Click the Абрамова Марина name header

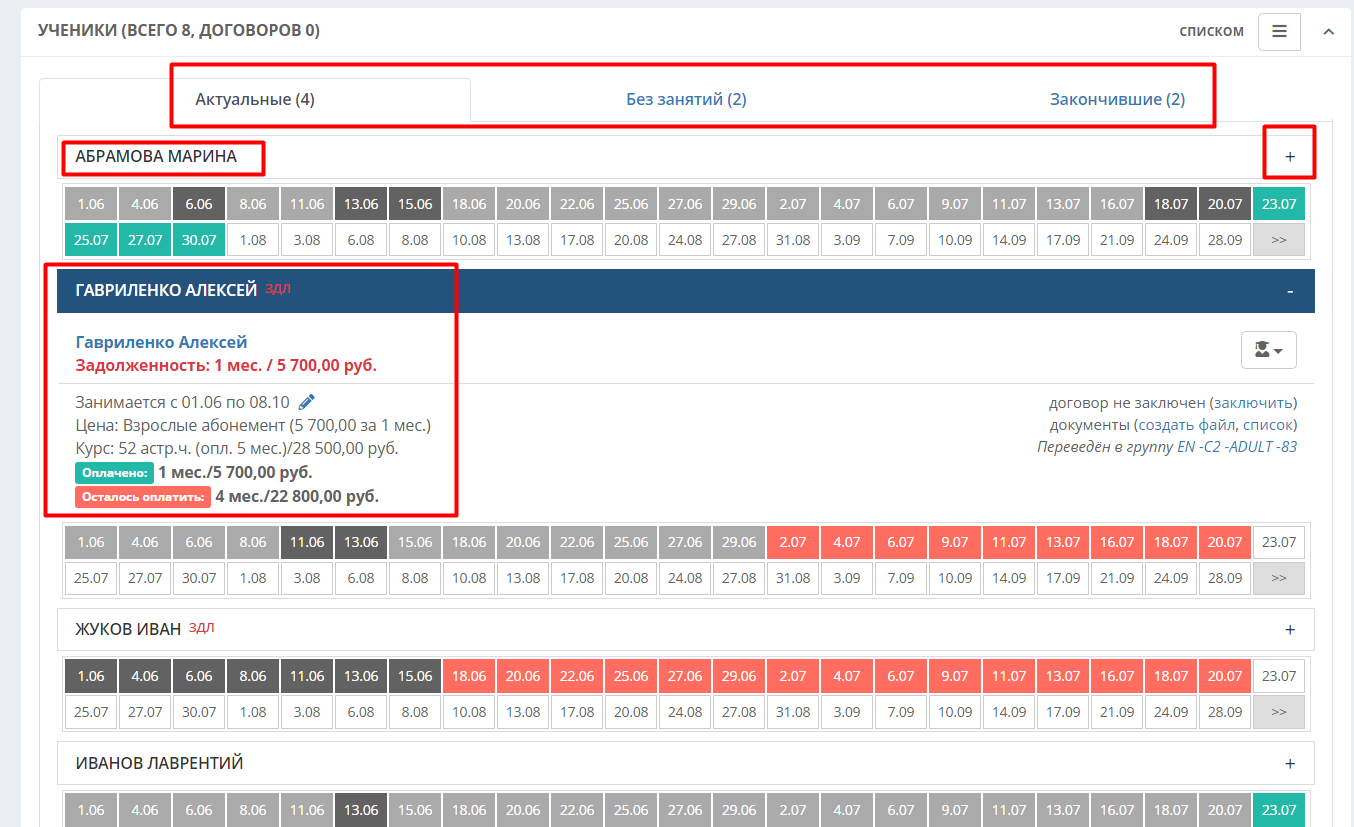pyautogui.click(x=156, y=157)
